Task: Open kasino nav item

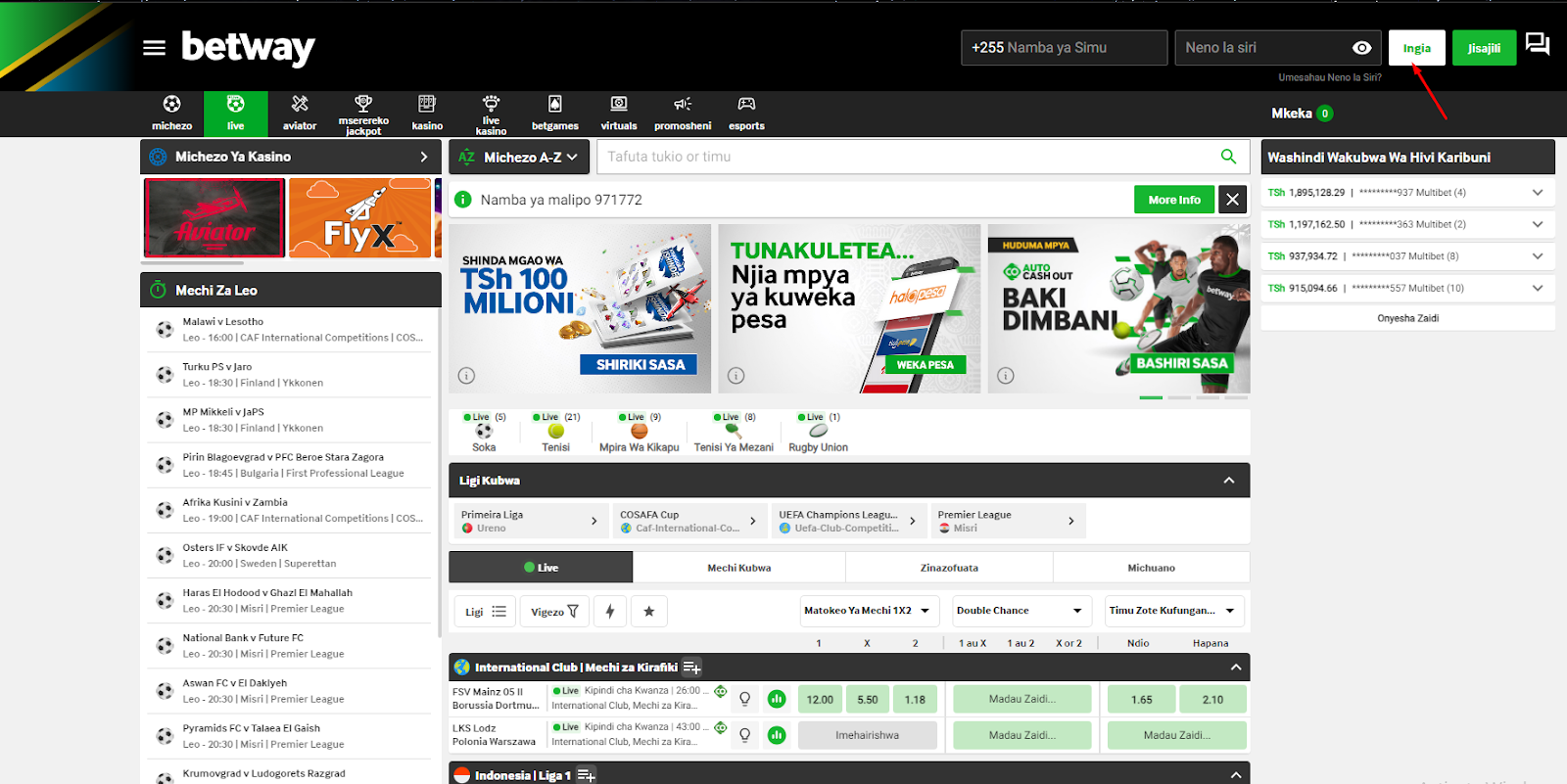Action: tap(427, 114)
